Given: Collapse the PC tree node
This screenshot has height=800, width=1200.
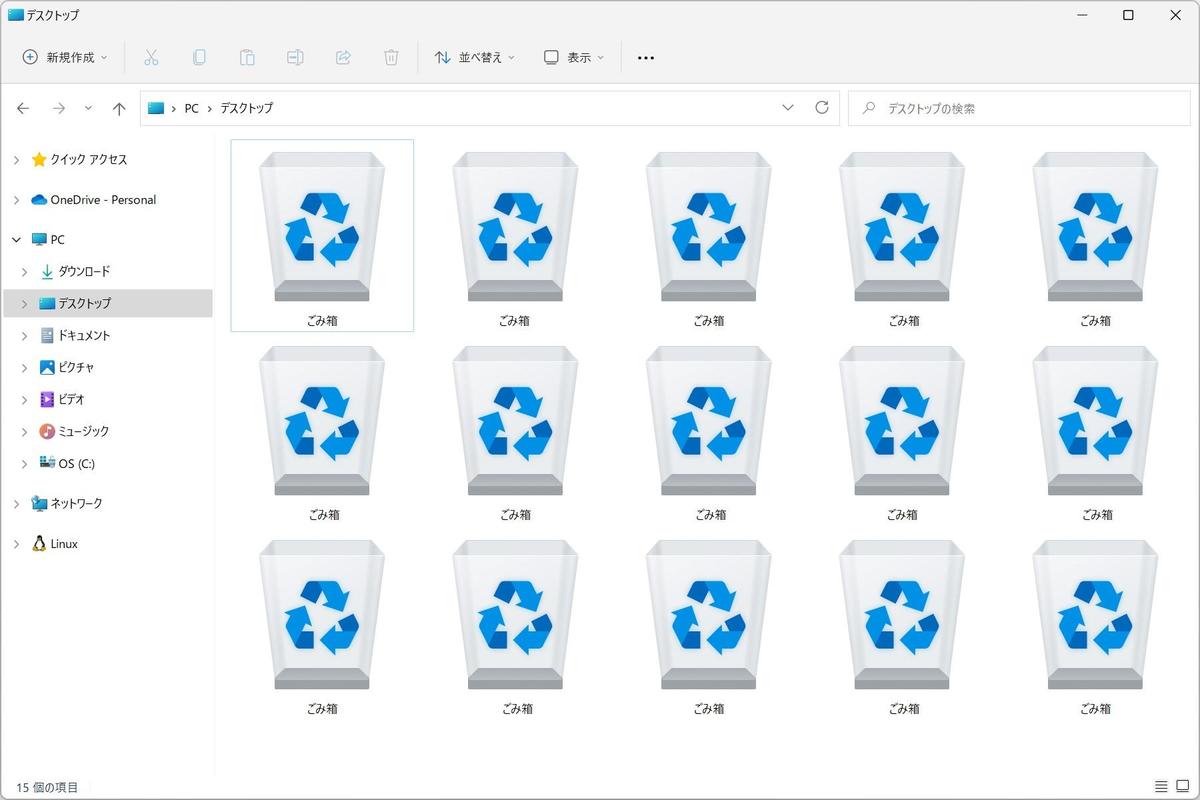Looking at the screenshot, I should tap(16, 240).
